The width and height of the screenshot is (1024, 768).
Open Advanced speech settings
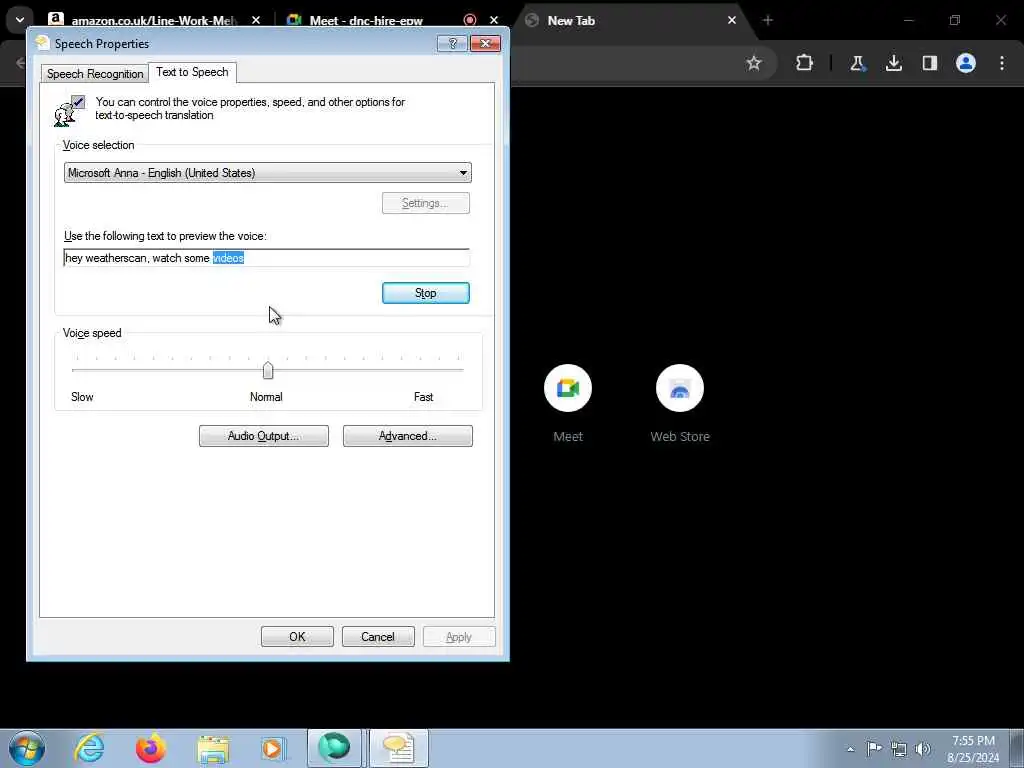[x=408, y=436]
